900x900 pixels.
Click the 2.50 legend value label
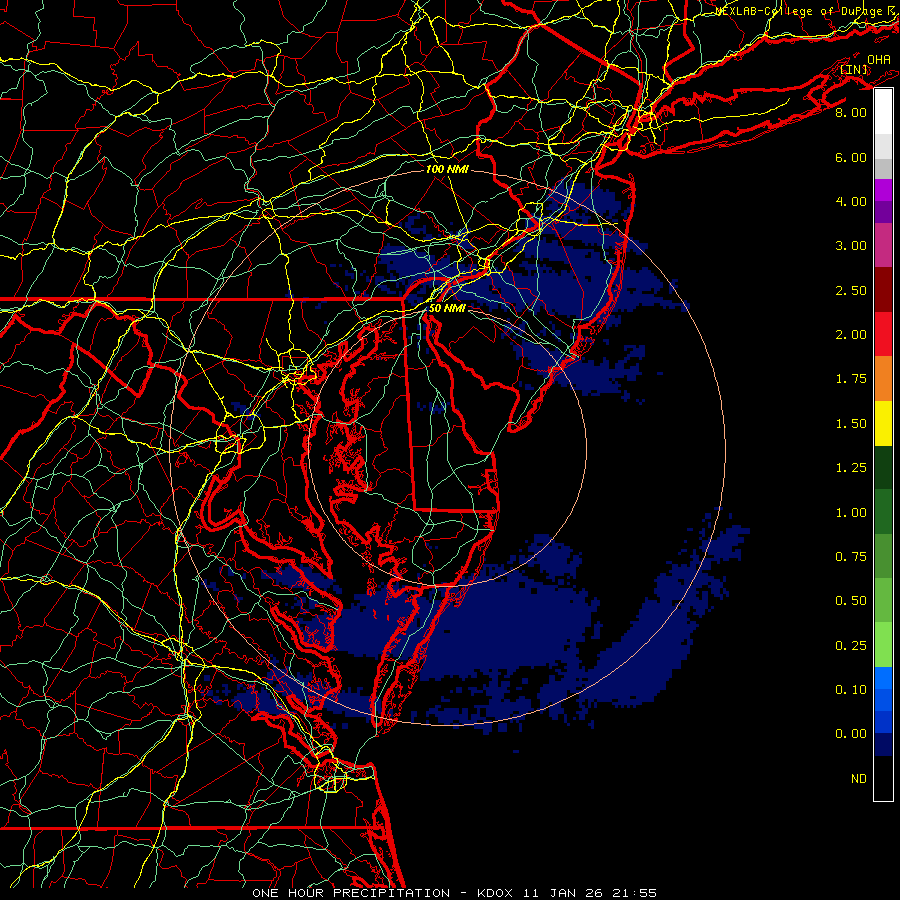851,290
